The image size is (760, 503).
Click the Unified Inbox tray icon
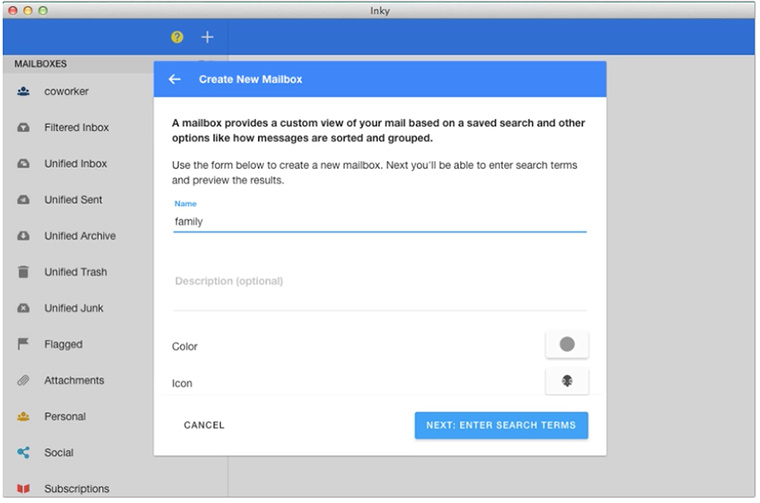(x=23, y=163)
